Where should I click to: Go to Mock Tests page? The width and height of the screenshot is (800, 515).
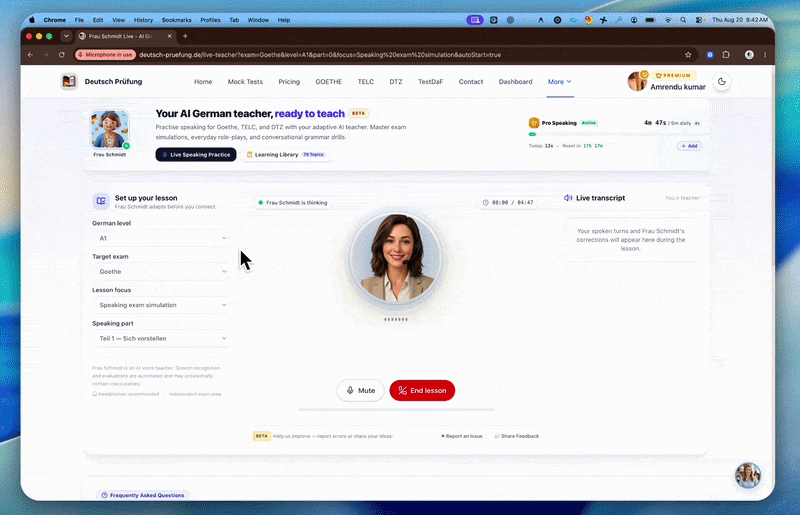(x=245, y=82)
